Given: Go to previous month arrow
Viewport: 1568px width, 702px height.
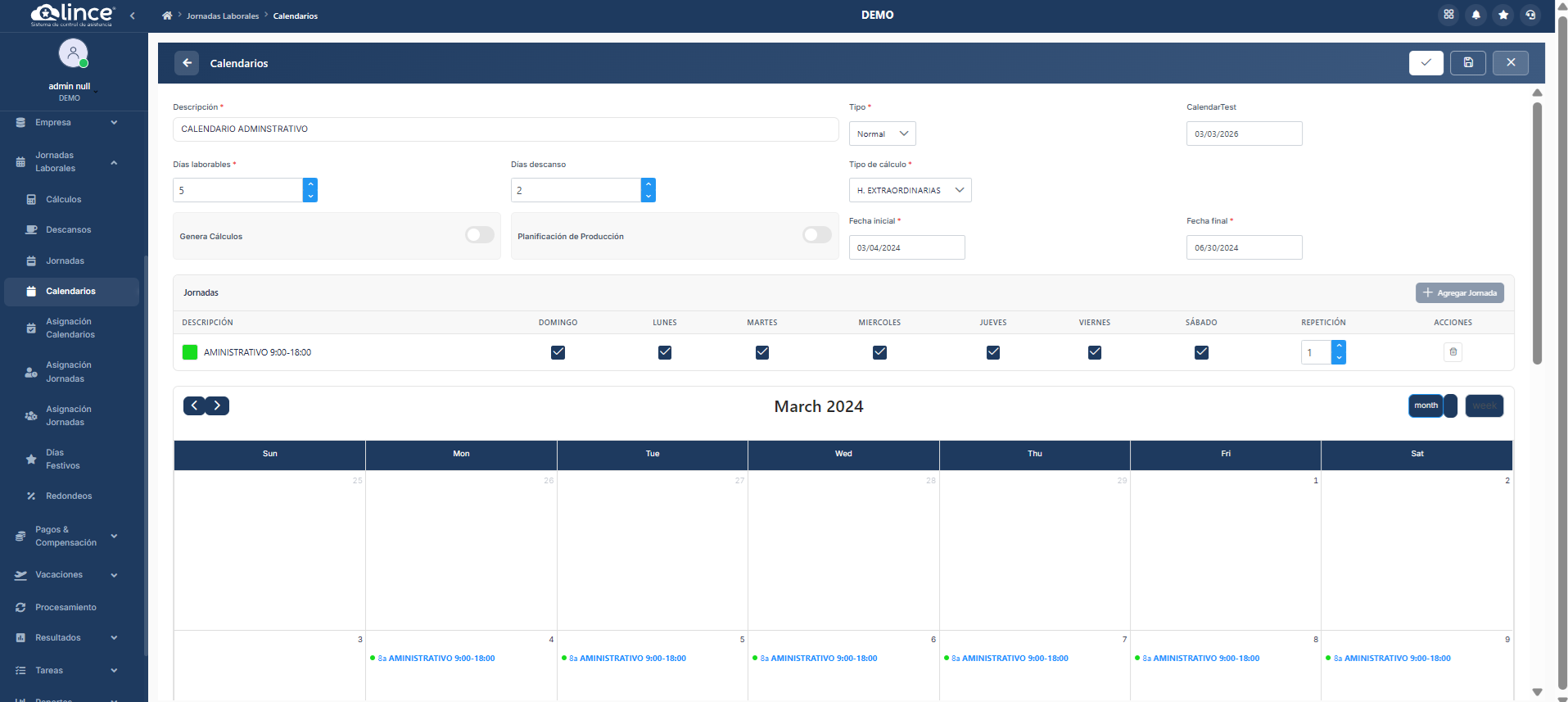Looking at the screenshot, I should tap(194, 405).
